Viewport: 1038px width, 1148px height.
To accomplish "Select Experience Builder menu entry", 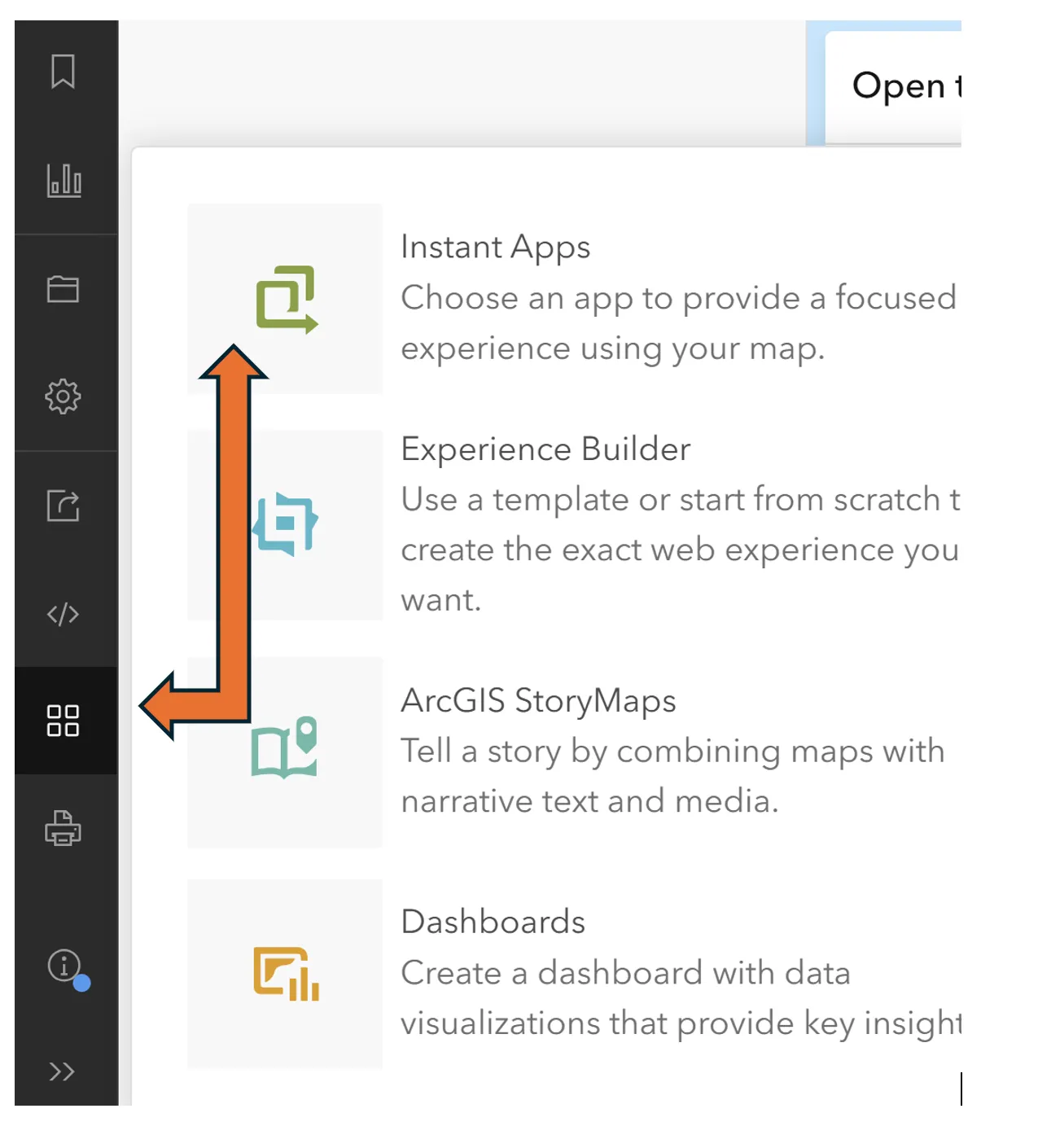I will tap(545, 449).
